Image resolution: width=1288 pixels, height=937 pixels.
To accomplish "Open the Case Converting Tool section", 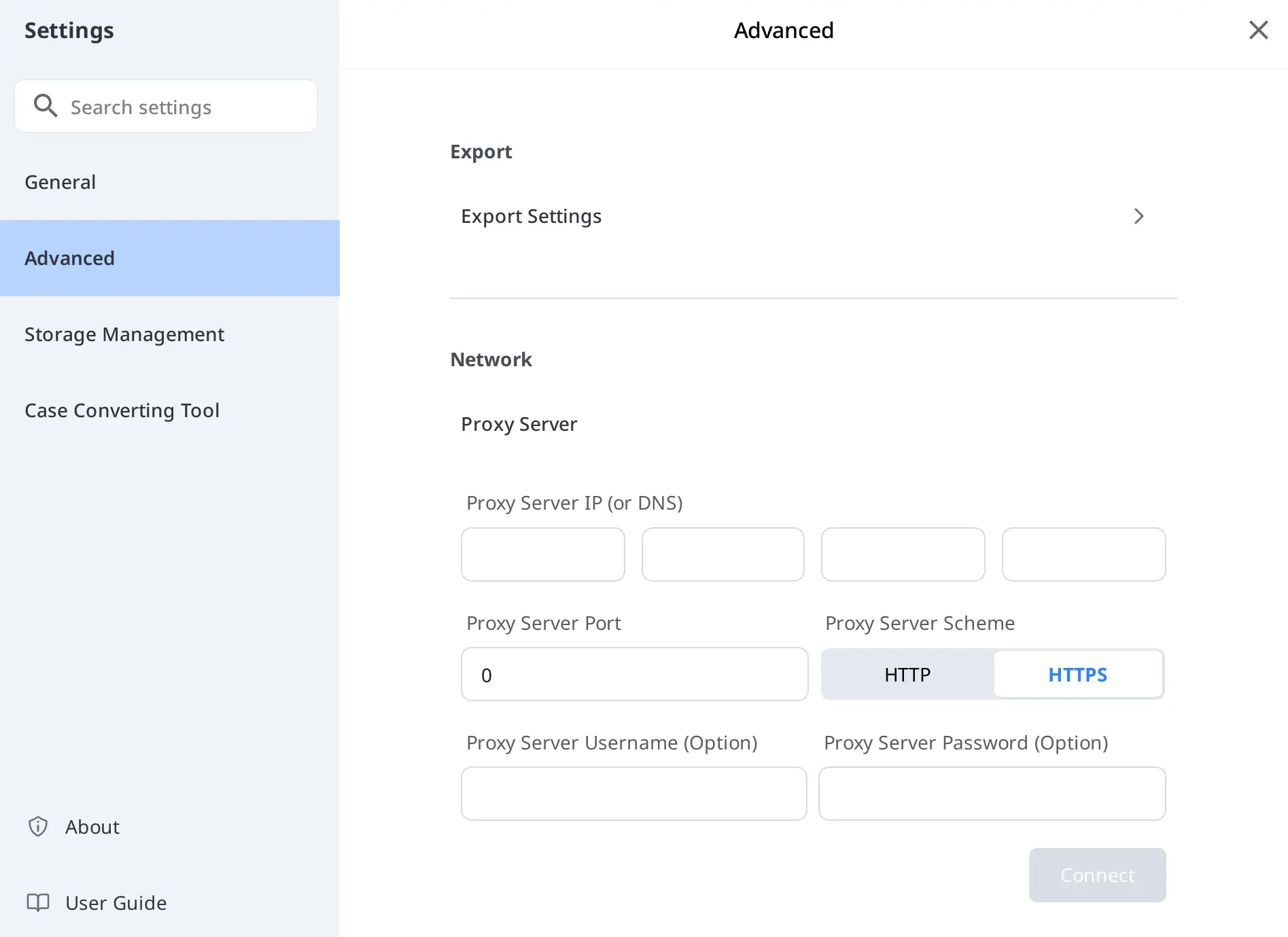I will [122, 410].
